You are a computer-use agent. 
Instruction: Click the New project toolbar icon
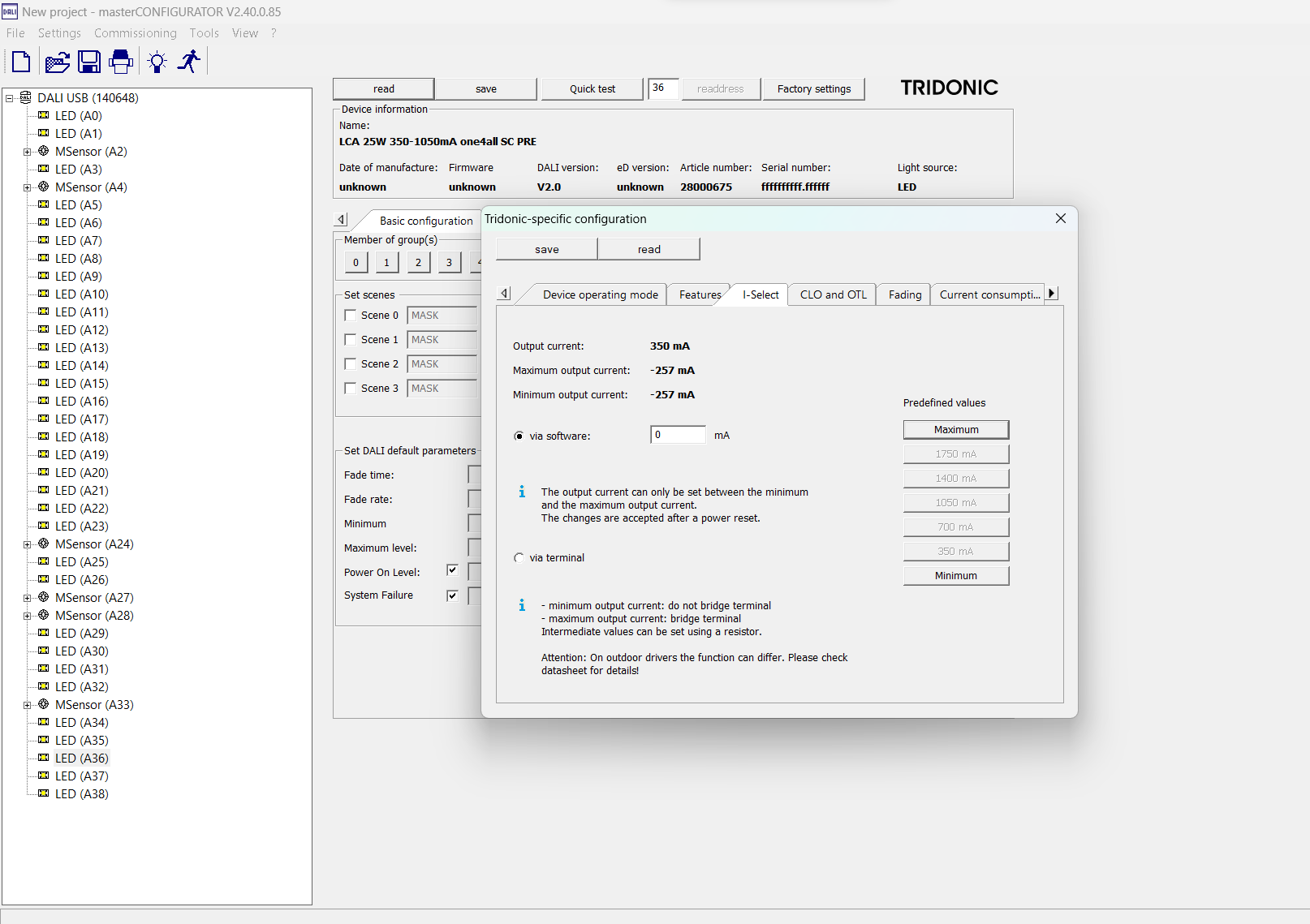21,62
